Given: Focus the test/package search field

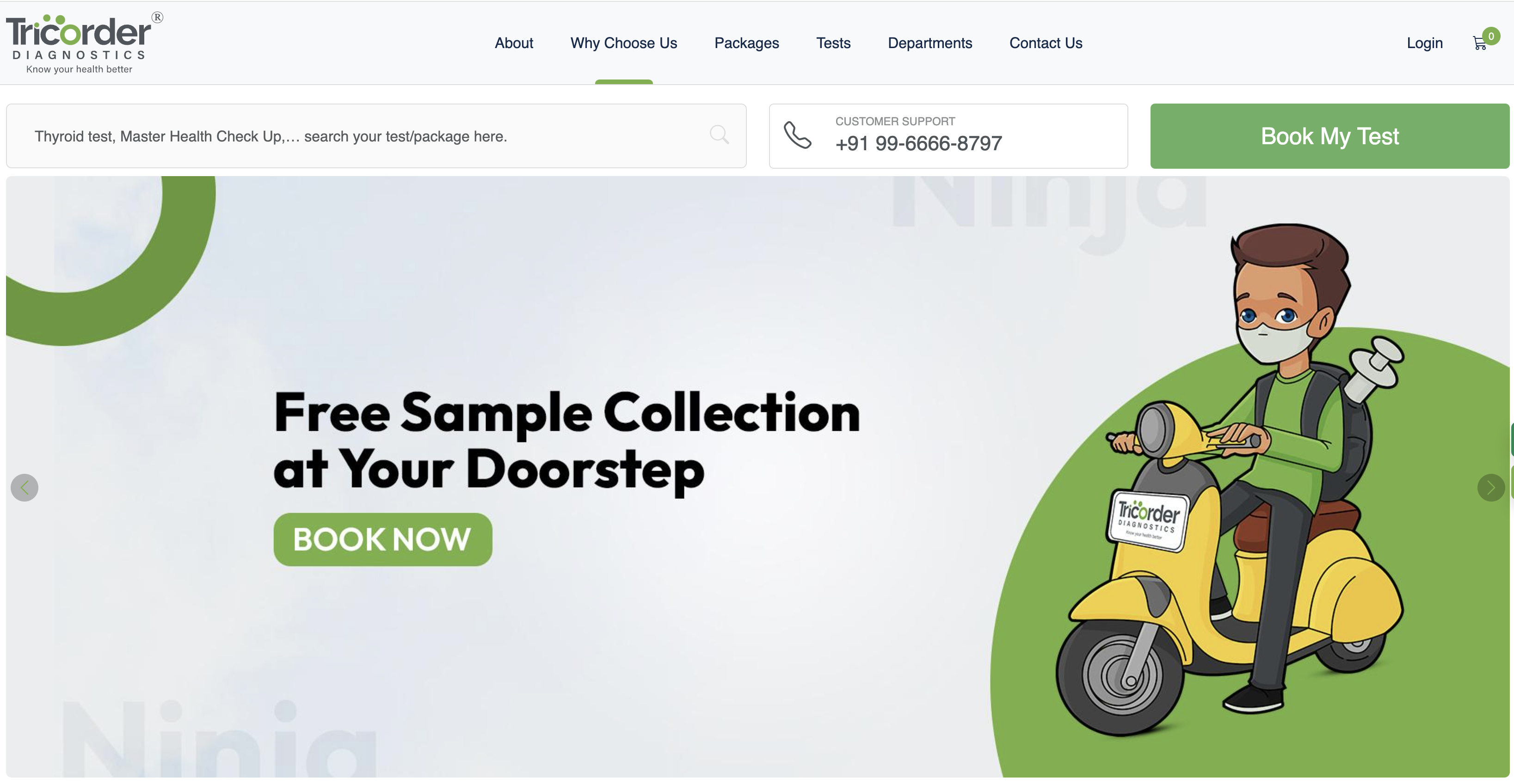Looking at the screenshot, I should 376,136.
